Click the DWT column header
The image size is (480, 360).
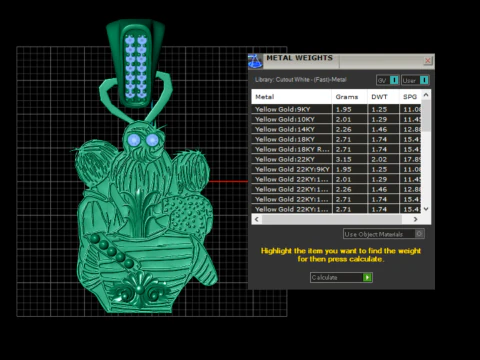(x=383, y=97)
